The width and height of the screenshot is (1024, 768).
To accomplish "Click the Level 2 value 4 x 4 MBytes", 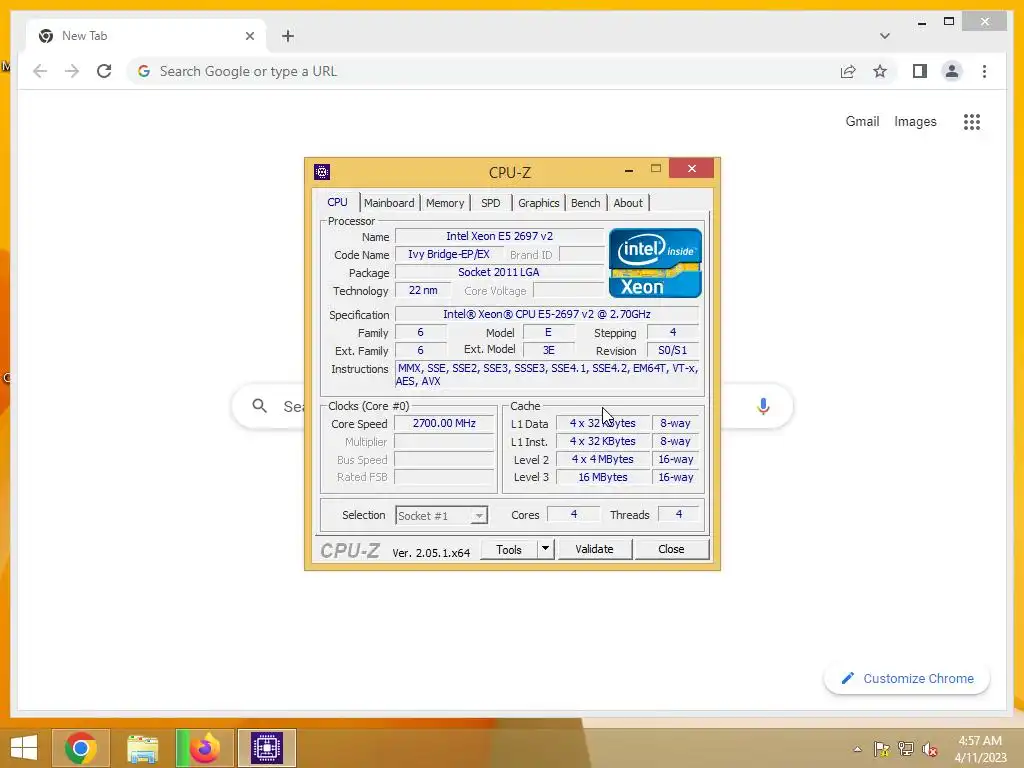I will (x=603, y=459).
